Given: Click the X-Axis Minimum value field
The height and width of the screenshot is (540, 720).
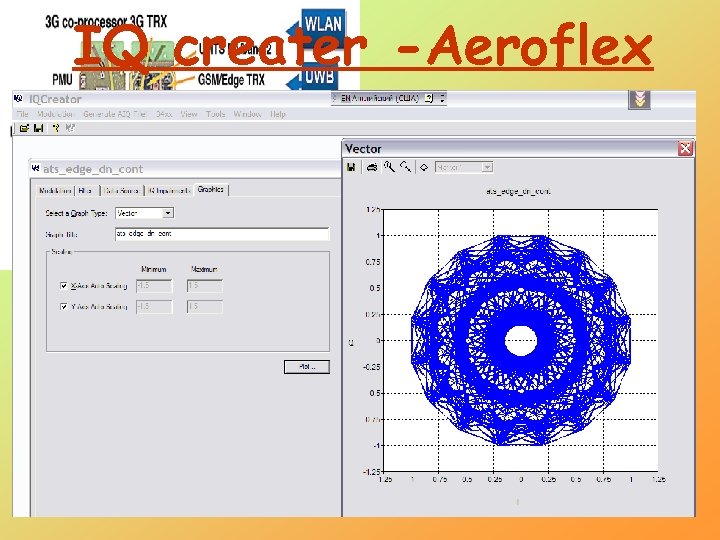Looking at the screenshot, I should [x=154, y=286].
